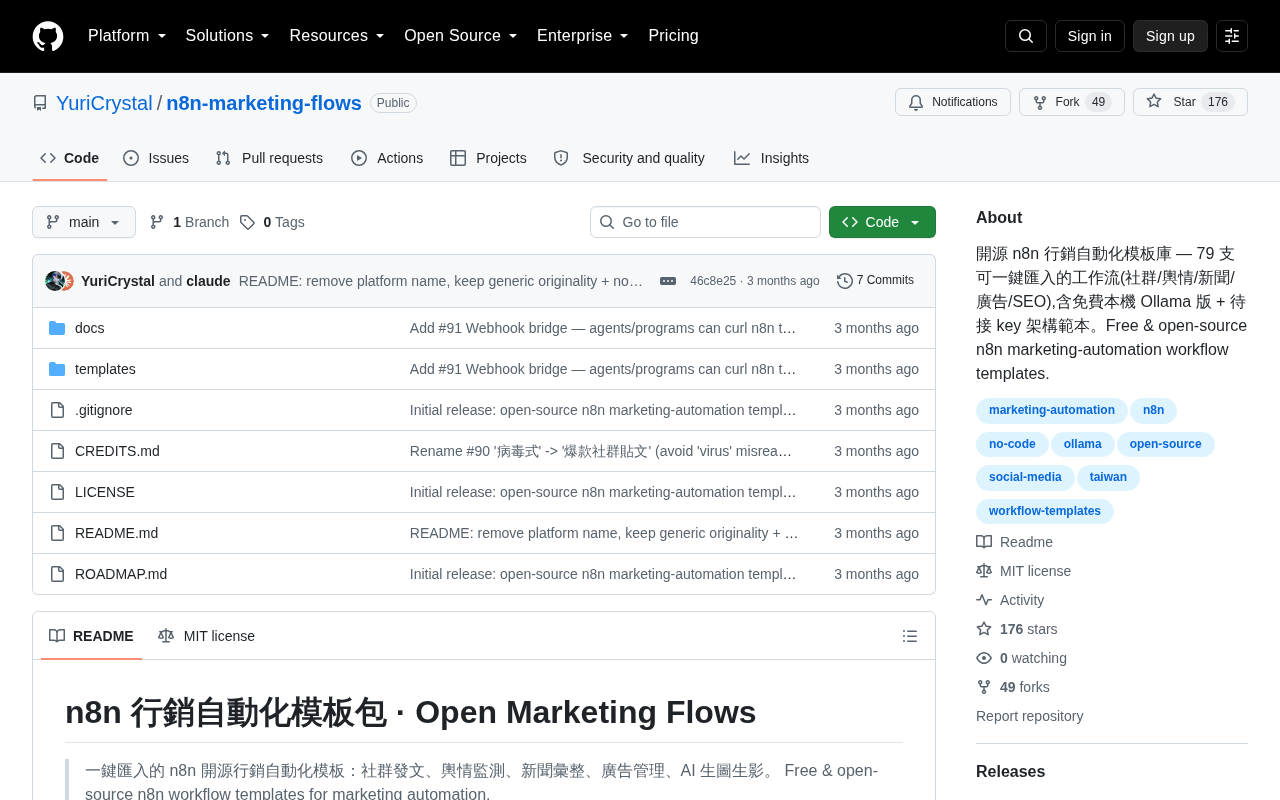Screen dimensions: 1280x800
Task: Expand the green Code dropdown
Action: [x=882, y=222]
